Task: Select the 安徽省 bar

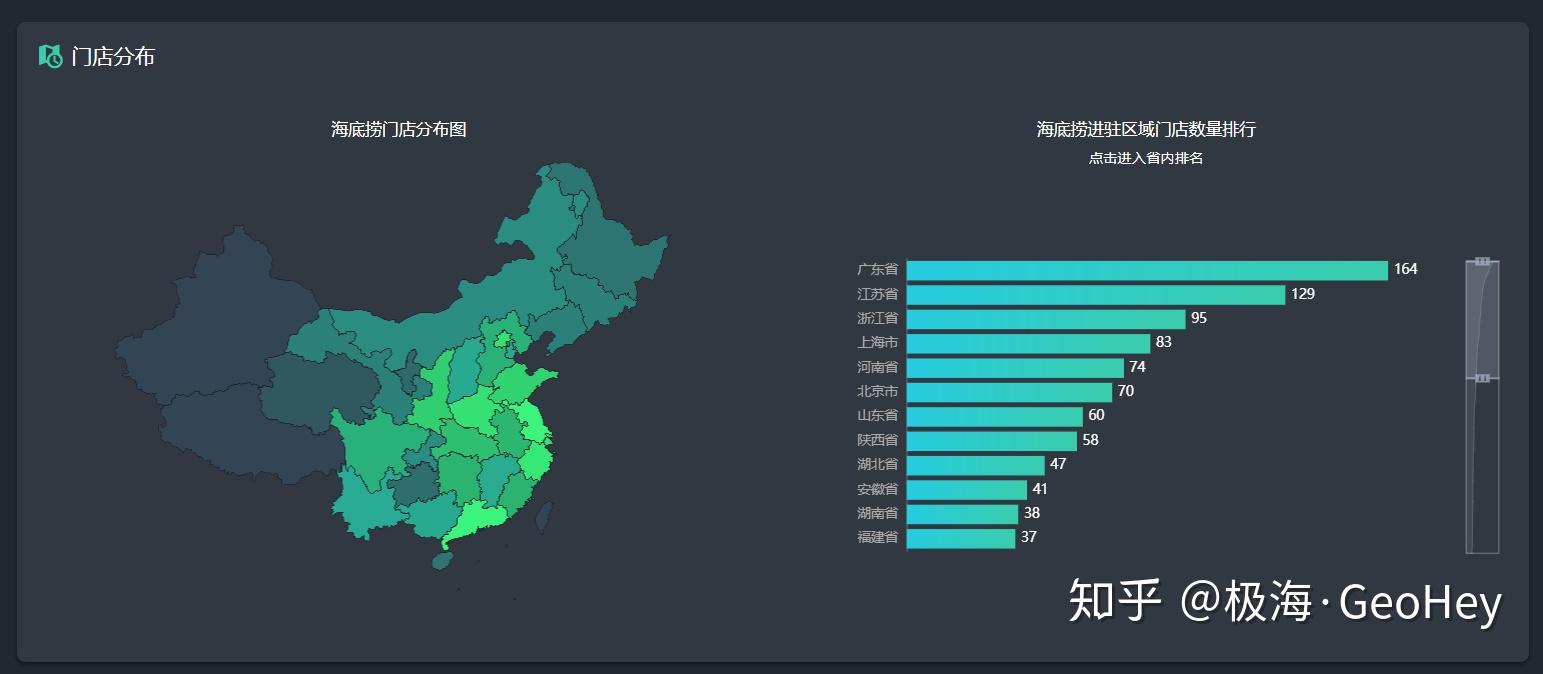Action: 967,489
